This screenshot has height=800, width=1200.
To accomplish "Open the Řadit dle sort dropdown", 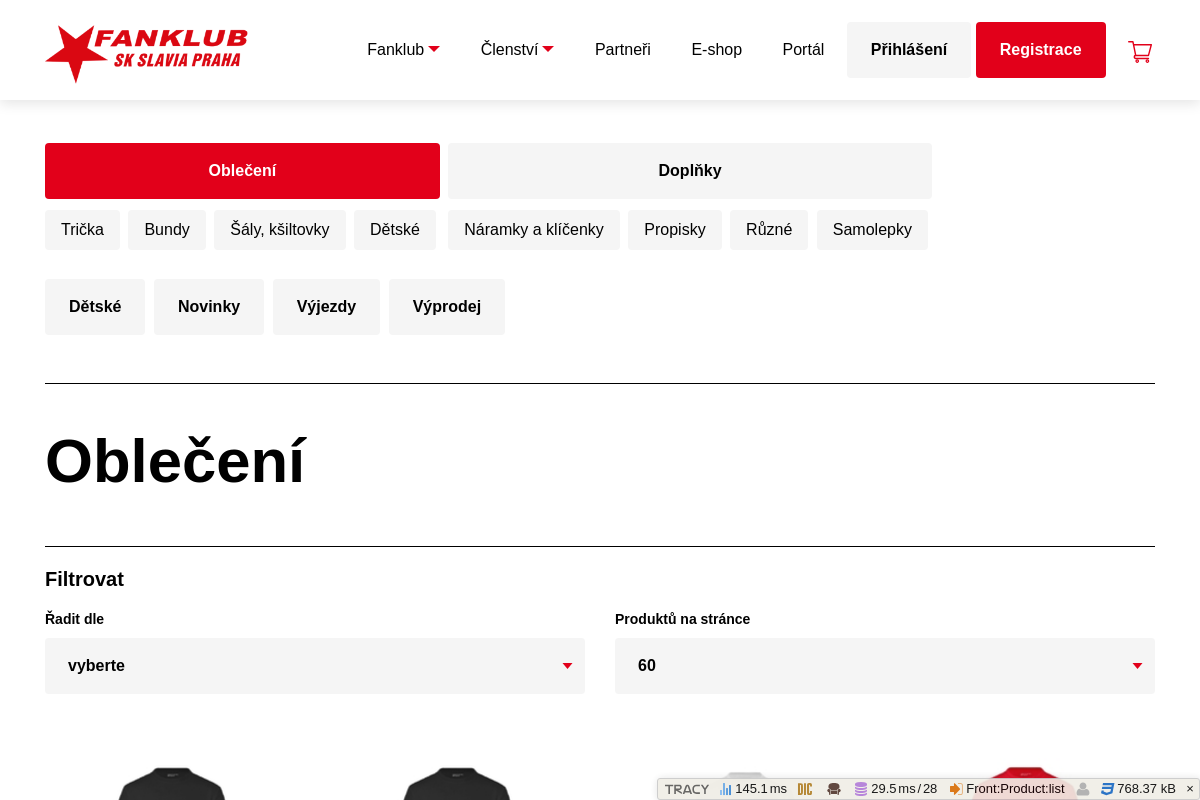I will click(x=315, y=666).
